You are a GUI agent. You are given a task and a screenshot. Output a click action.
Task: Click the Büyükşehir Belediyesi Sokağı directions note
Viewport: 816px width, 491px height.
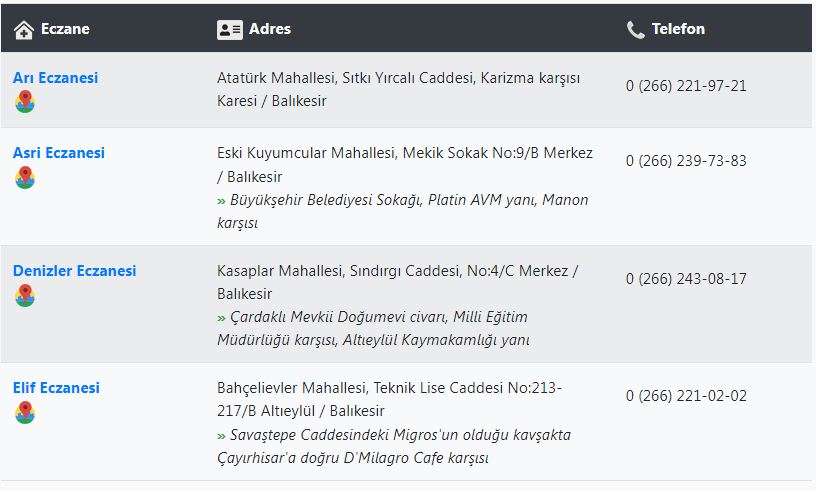[x=403, y=211]
